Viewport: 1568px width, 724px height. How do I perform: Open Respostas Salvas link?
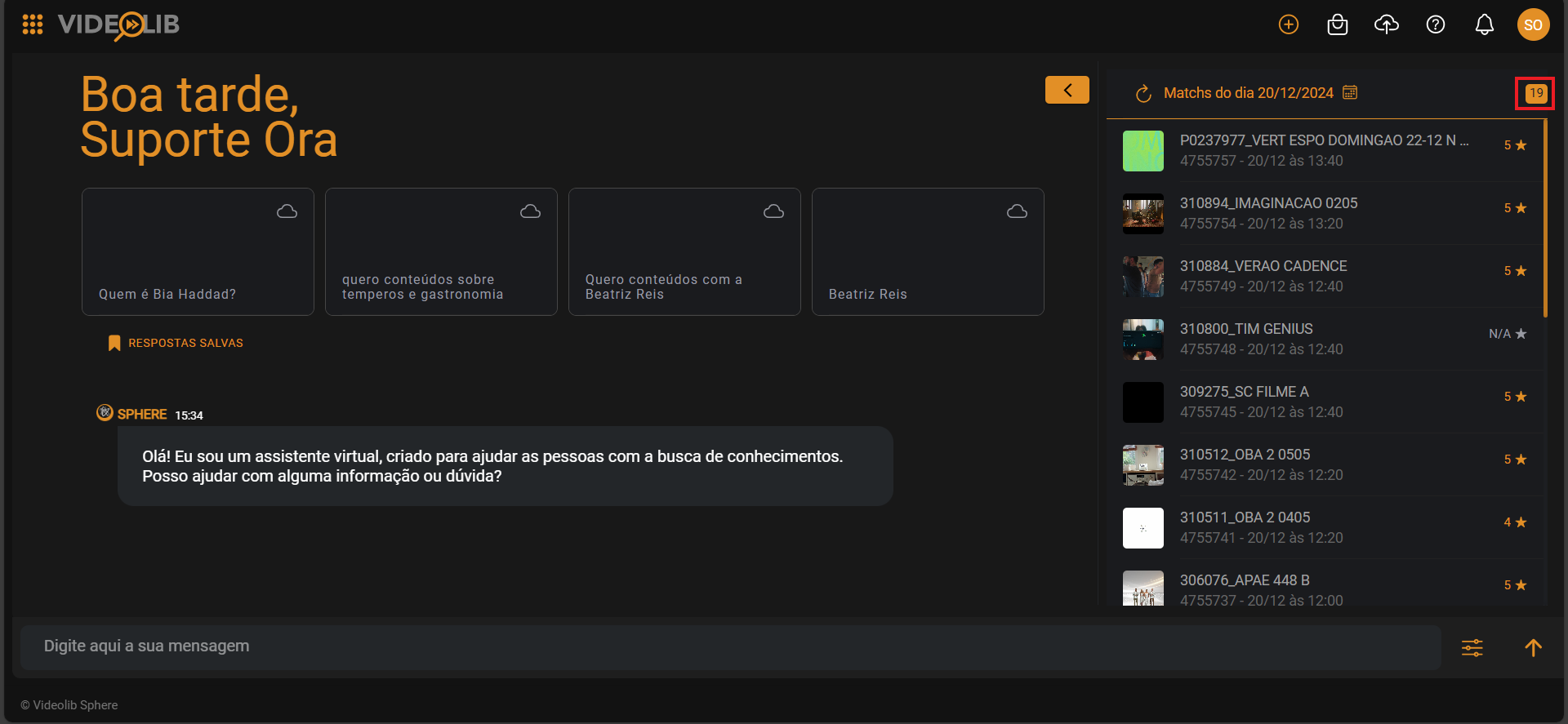(185, 343)
